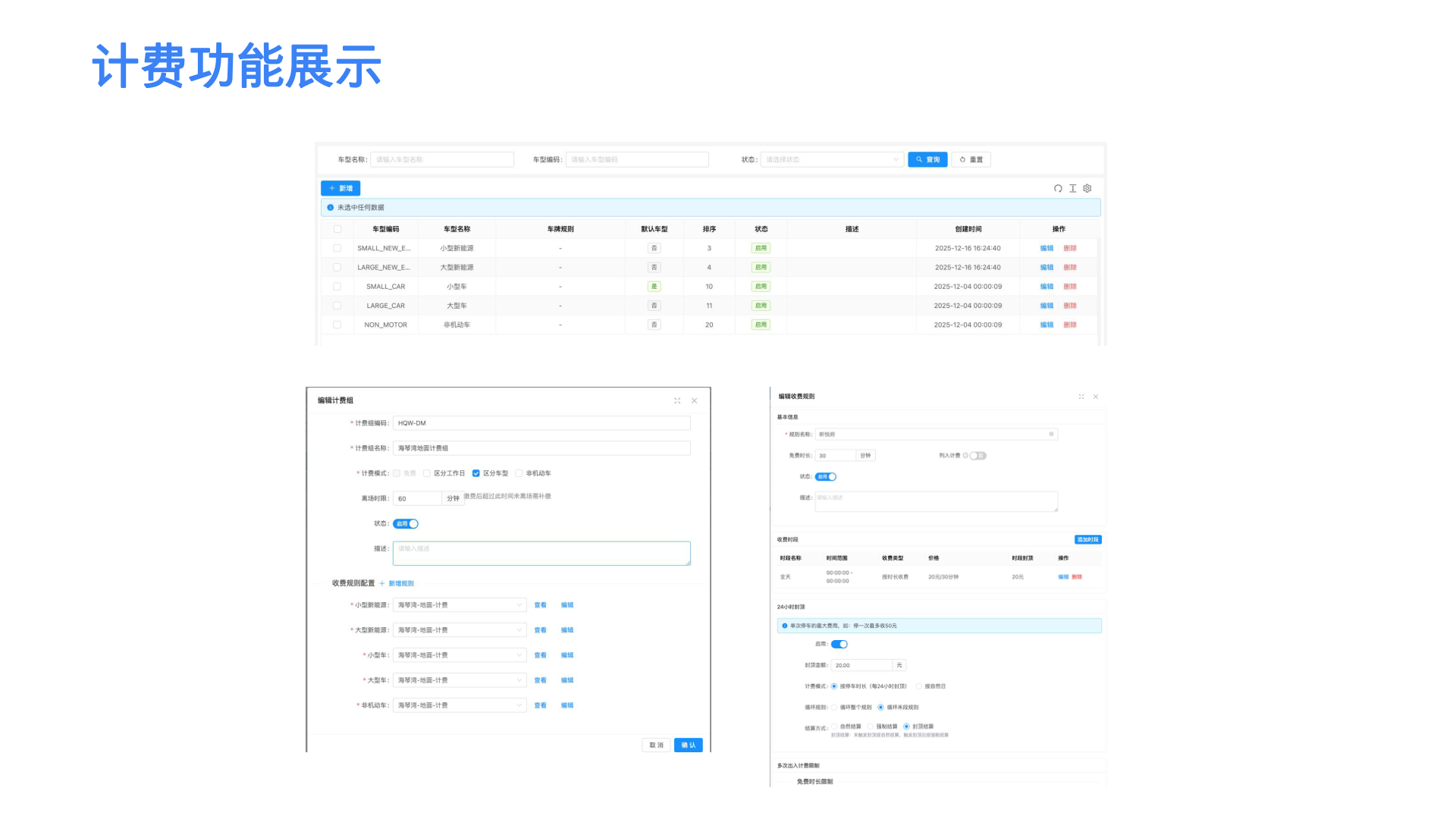Click 删除 for the 全天 time period

(x=1077, y=577)
